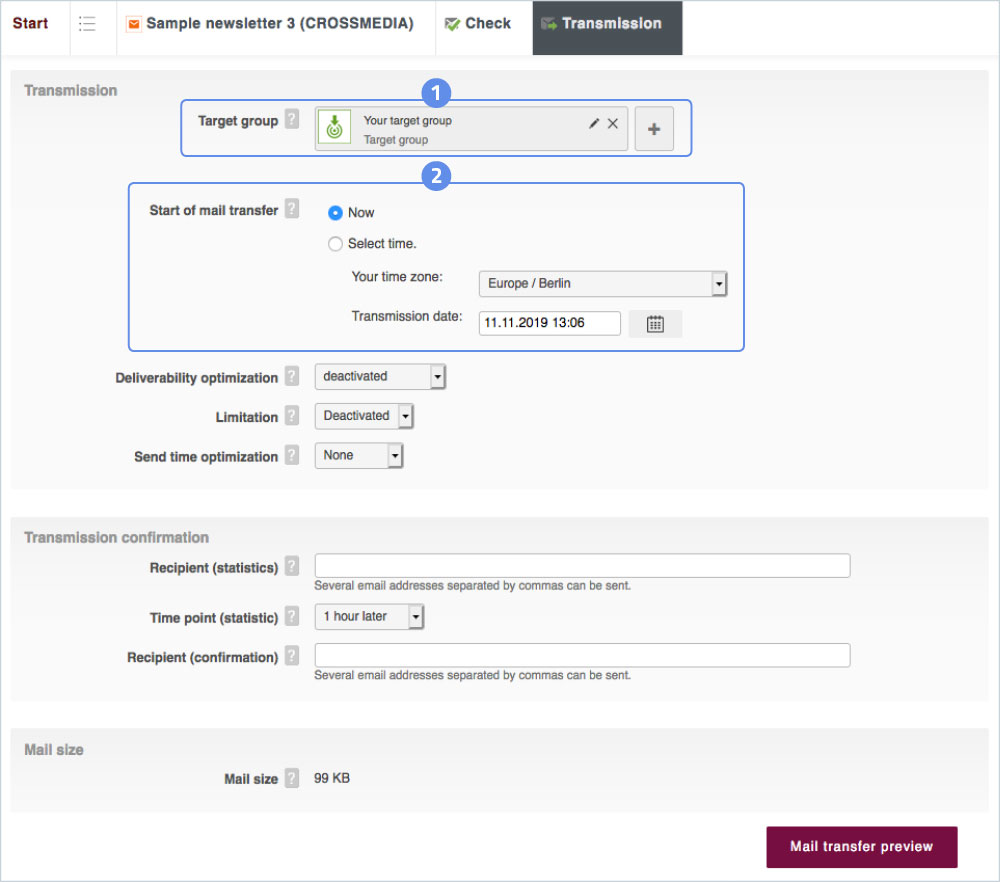Go to the Start tab

(x=31, y=24)
